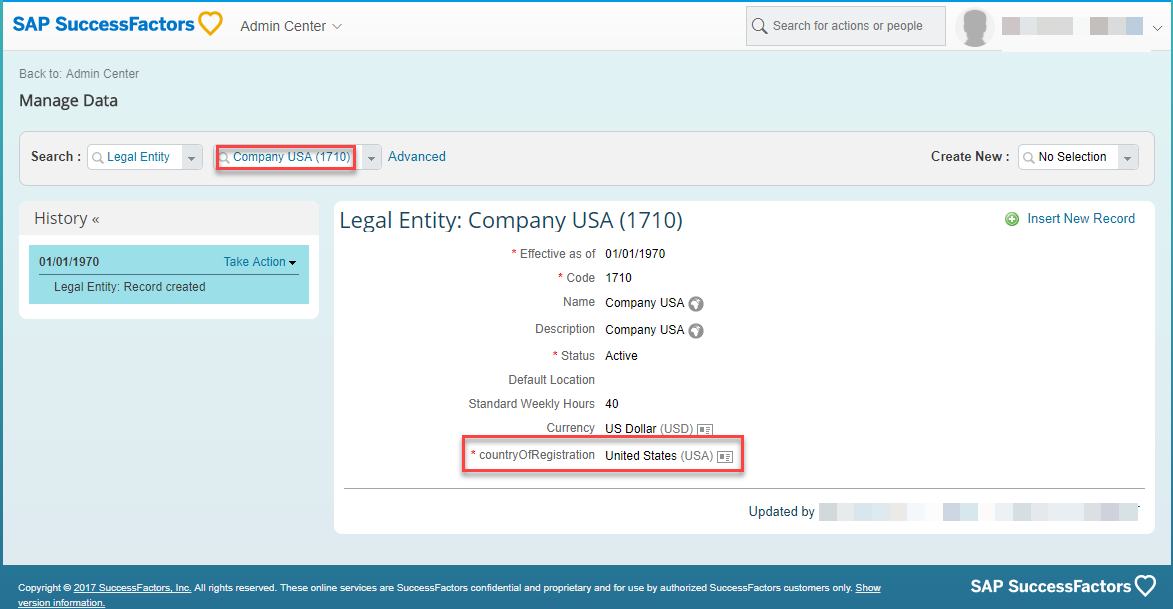Click the Name value Company USA
Screen dimensions: 1173x609
pyautogui.click(x=645, y=303)
